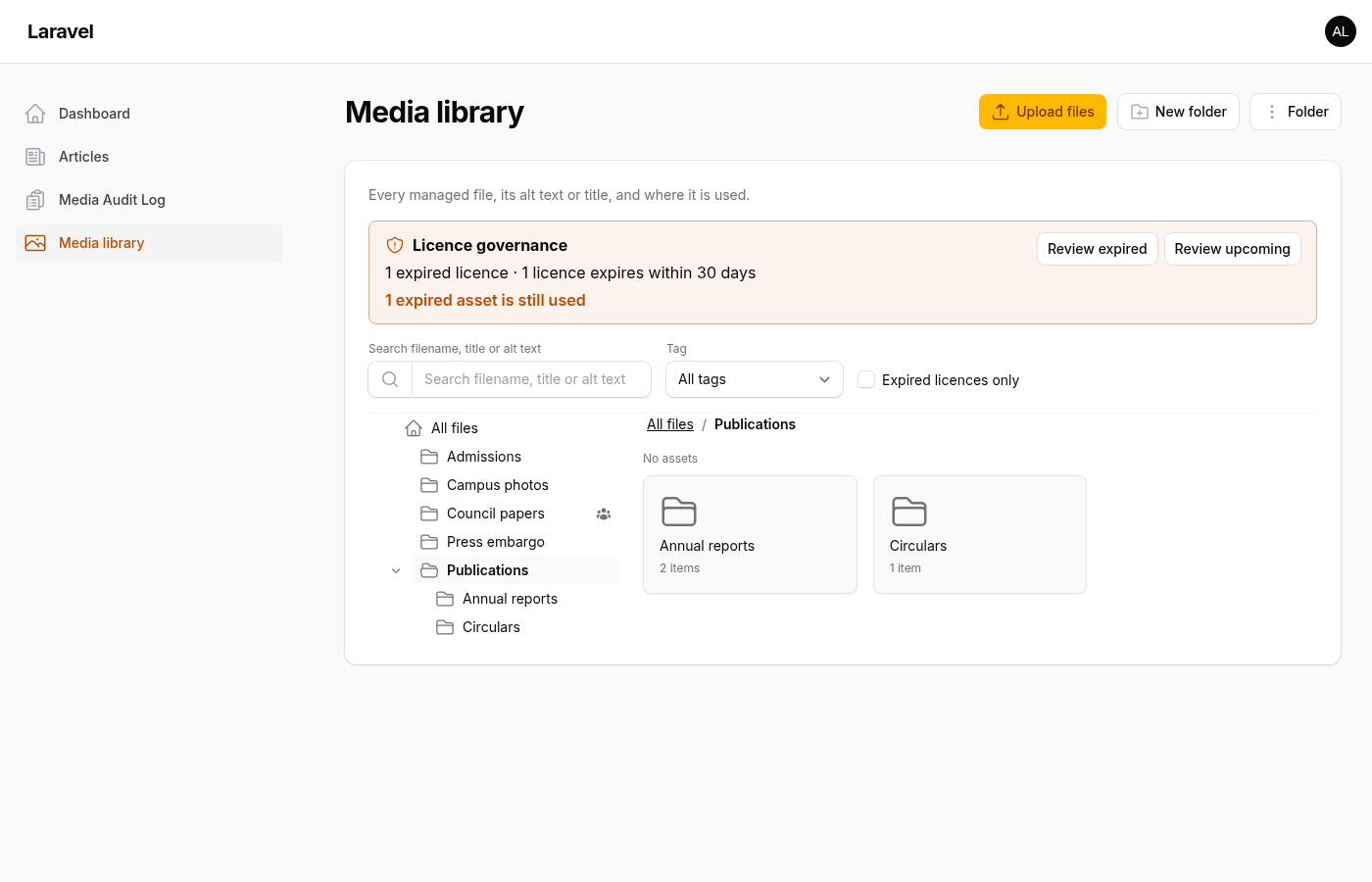Click the Media library image icon
The height and width of the screenshot is (882, 1372).
(35, 243)
